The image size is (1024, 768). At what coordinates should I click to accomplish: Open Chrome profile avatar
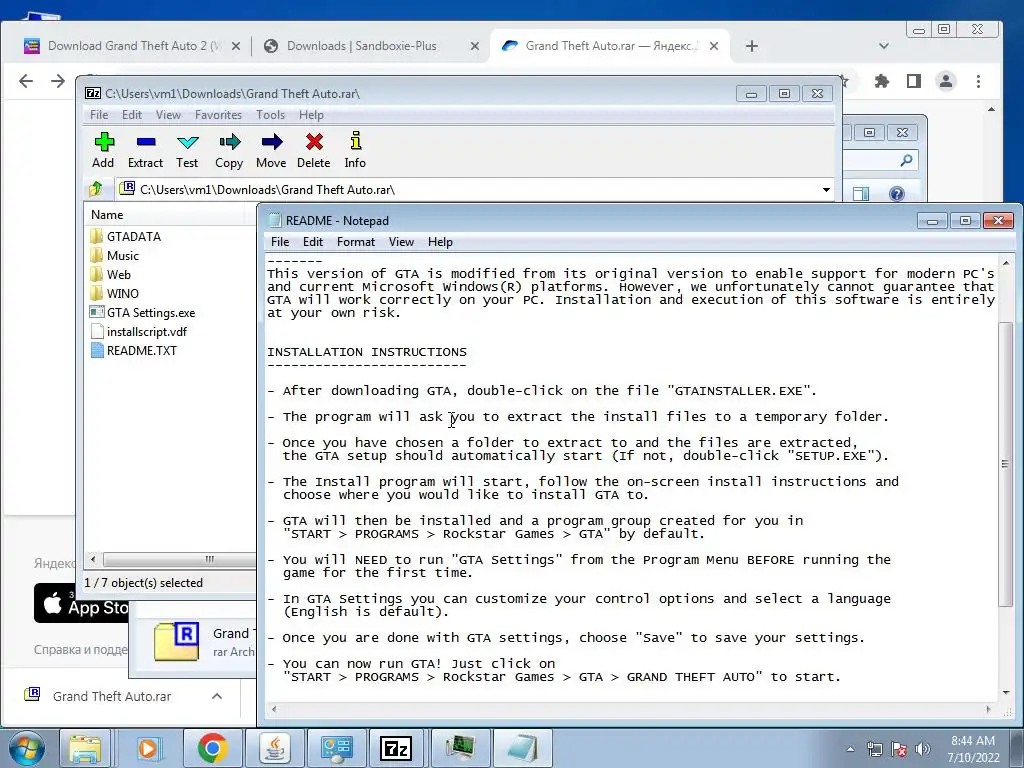946,81
